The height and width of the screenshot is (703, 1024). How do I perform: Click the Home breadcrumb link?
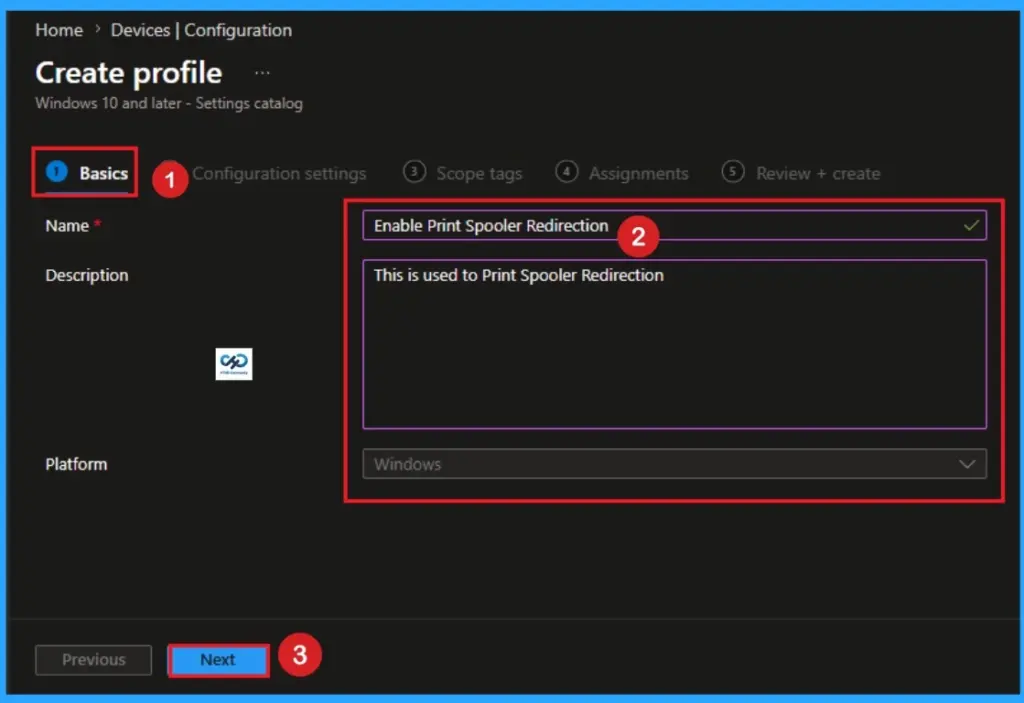59,30
